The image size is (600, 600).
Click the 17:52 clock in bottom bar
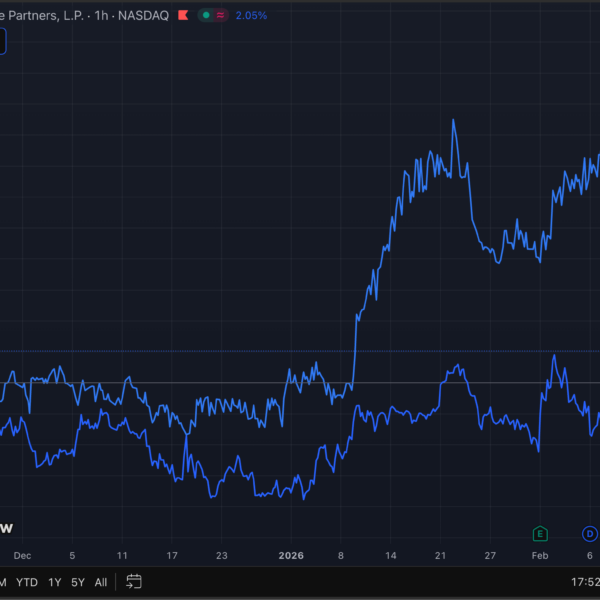pos(583,582)
